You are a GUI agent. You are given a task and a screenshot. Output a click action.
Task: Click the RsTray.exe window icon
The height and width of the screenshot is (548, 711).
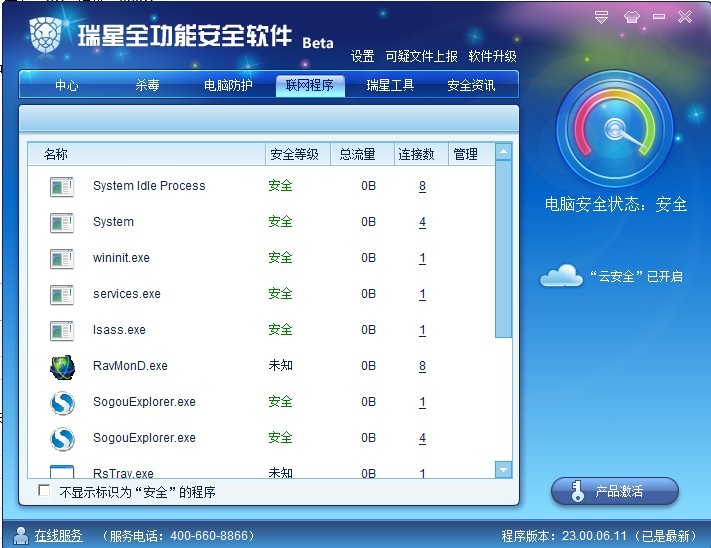(x=62, y=472)
